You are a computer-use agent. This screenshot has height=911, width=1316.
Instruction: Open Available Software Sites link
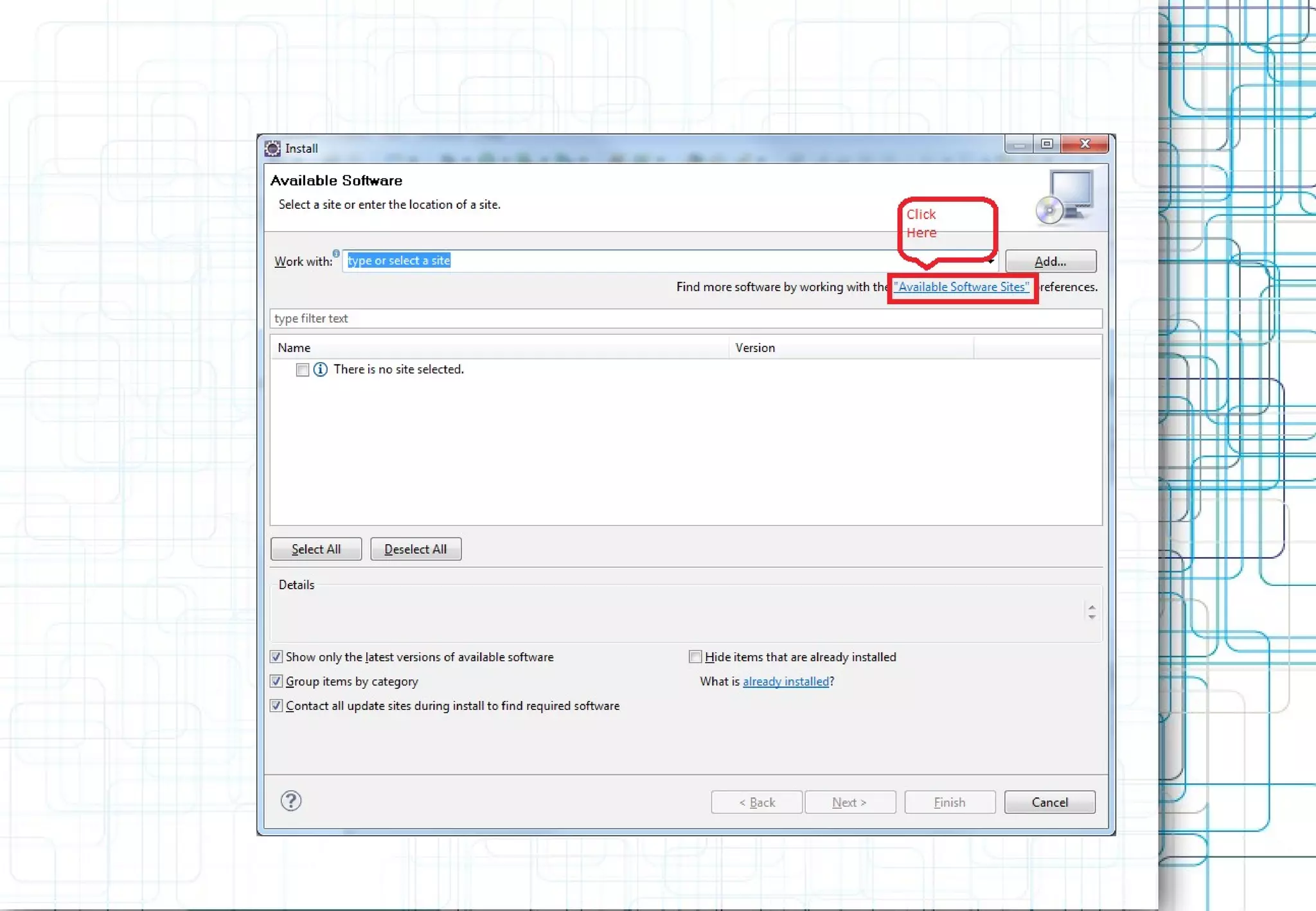pyautogui.click(x=961, y=287)
